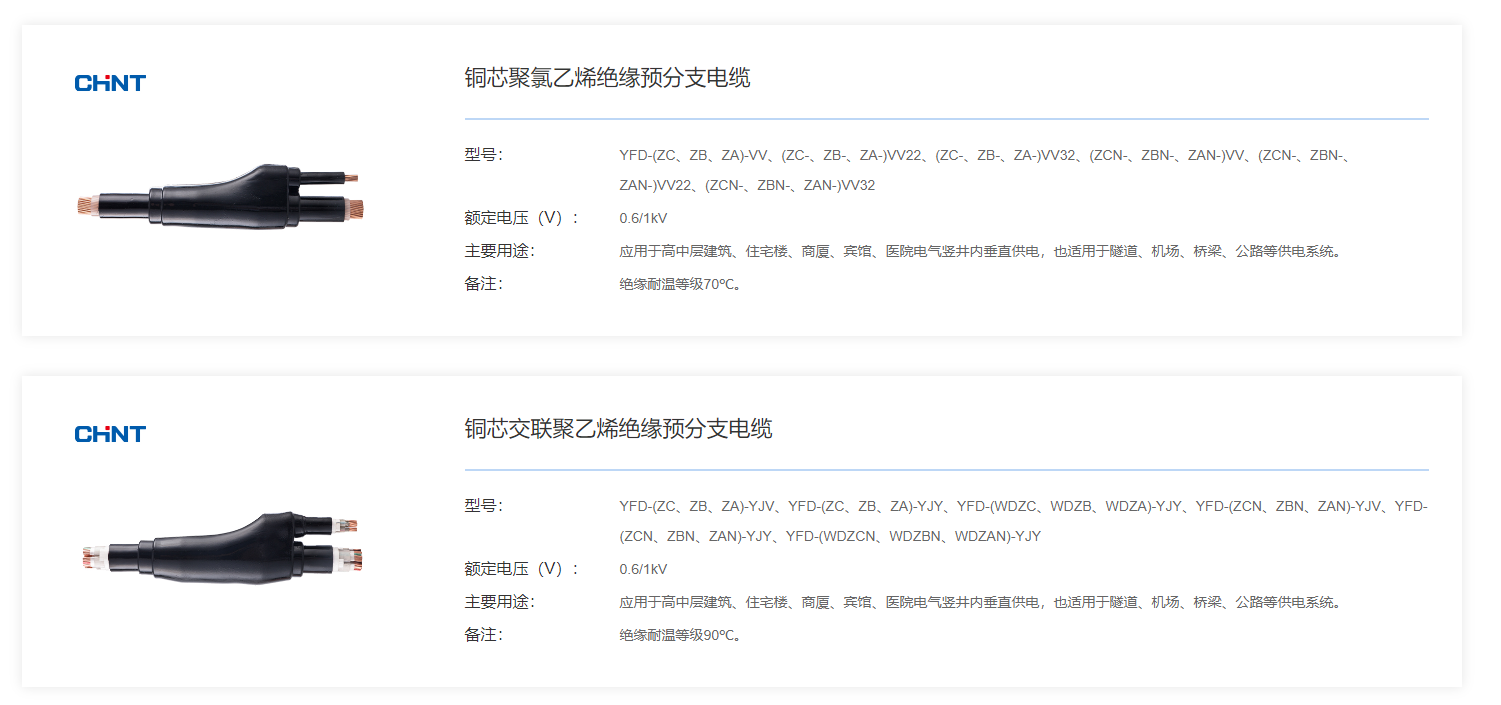Click the CHNT logo in the second product card

(x=110, y=434)
